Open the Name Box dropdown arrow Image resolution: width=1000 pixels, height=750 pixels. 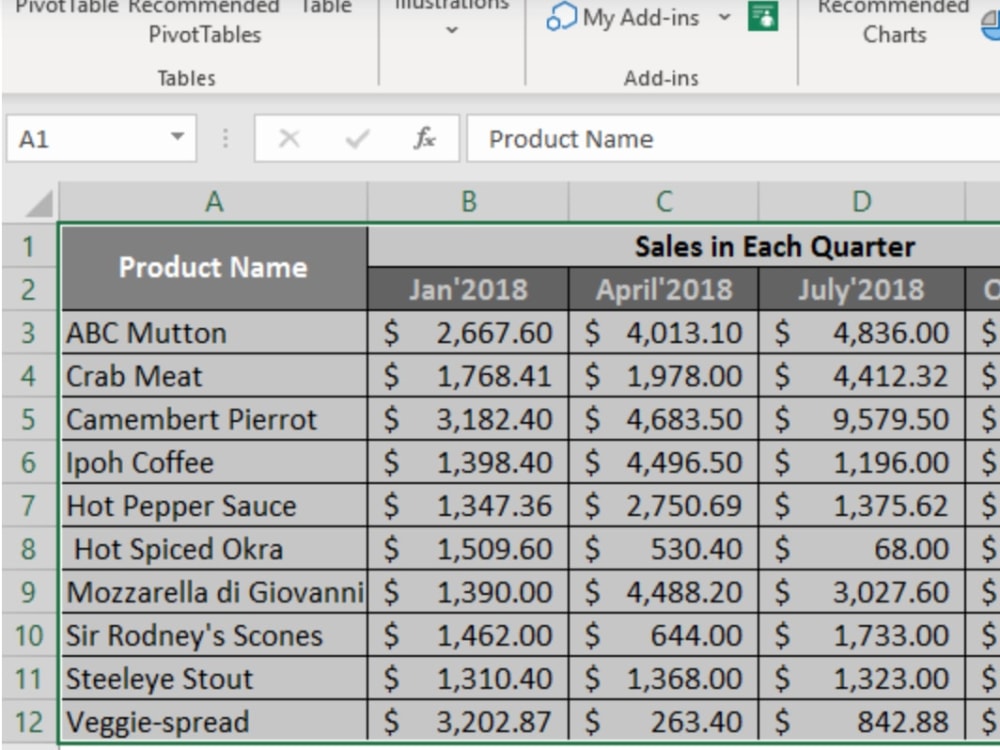177,136
